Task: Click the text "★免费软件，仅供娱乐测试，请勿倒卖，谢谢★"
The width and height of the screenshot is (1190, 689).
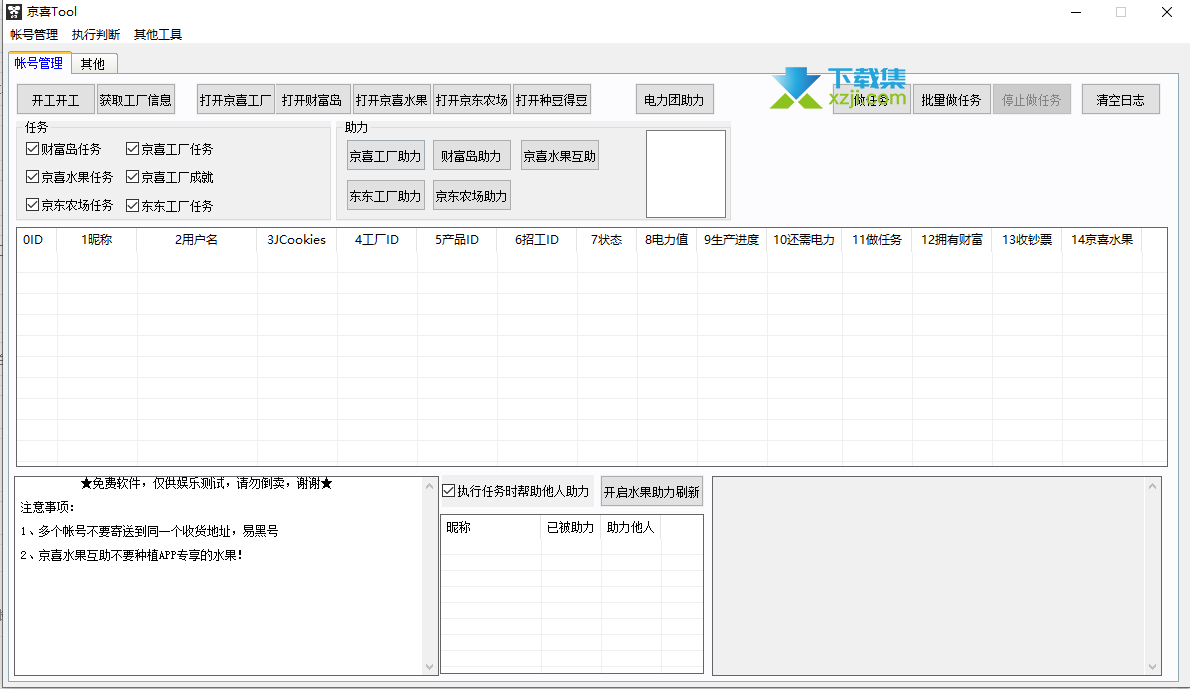Action: 206,483
